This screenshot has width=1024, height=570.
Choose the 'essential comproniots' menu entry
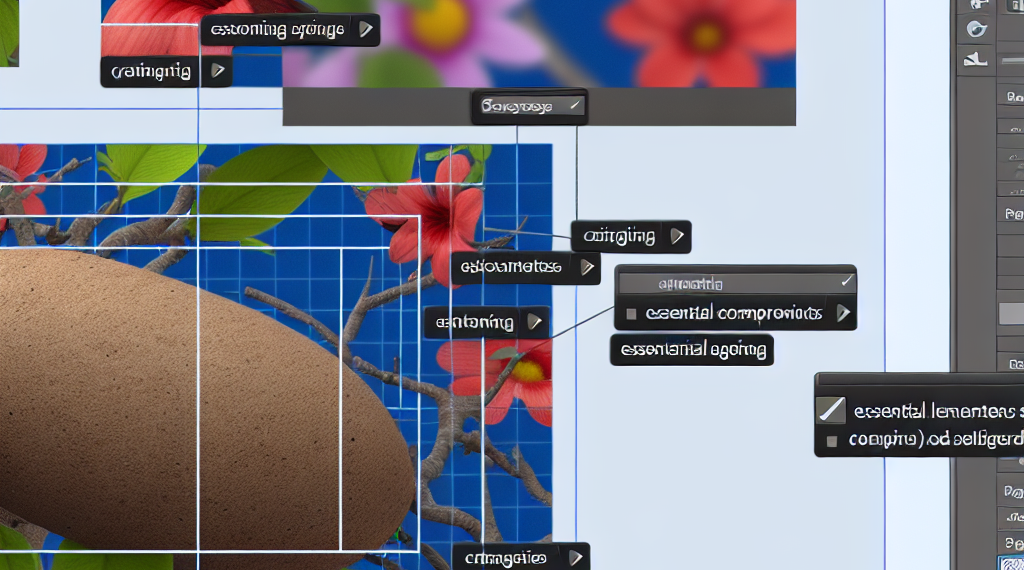(733, 314)
